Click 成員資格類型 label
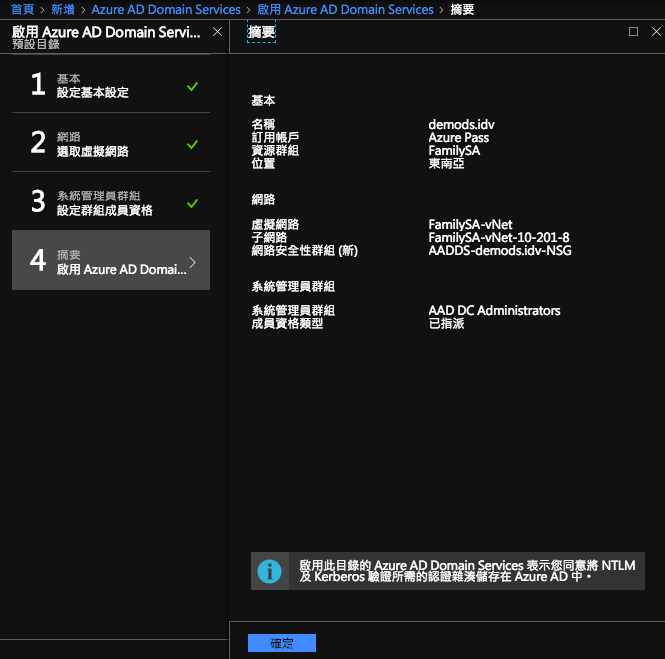Screen dimensions: 665x659 click(x=287, y=324)
